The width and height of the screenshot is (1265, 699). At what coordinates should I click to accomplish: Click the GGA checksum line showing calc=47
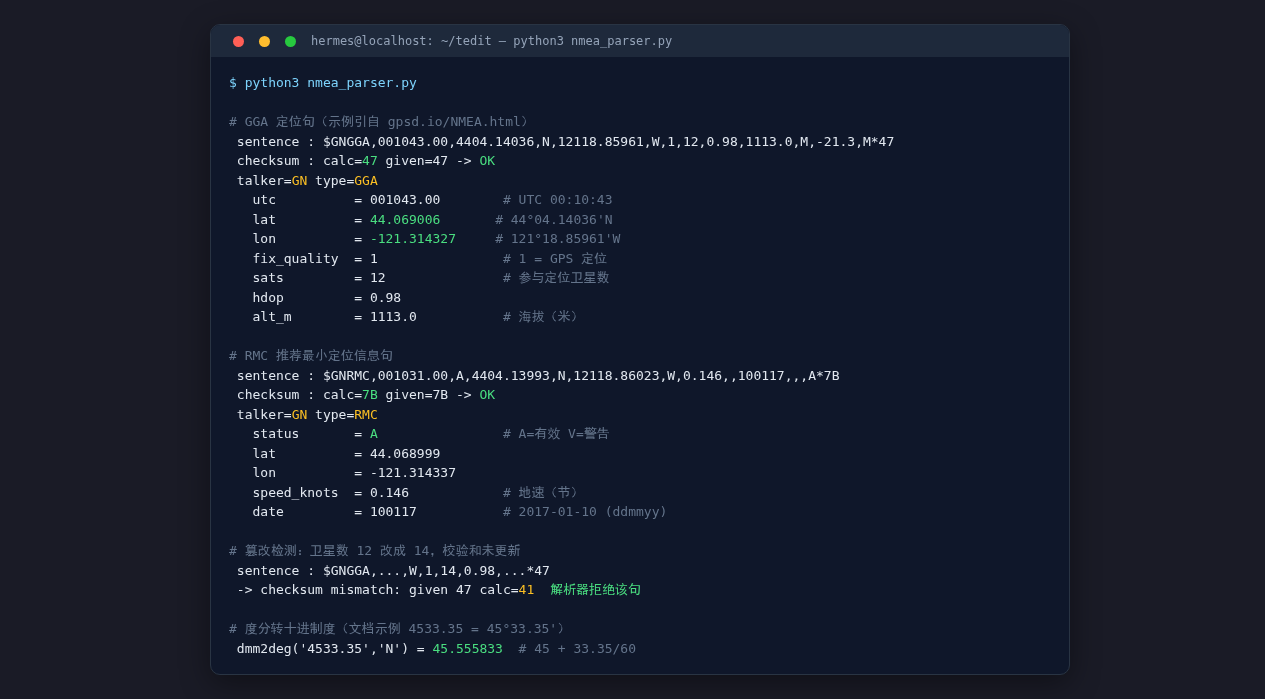pos(366,161)
